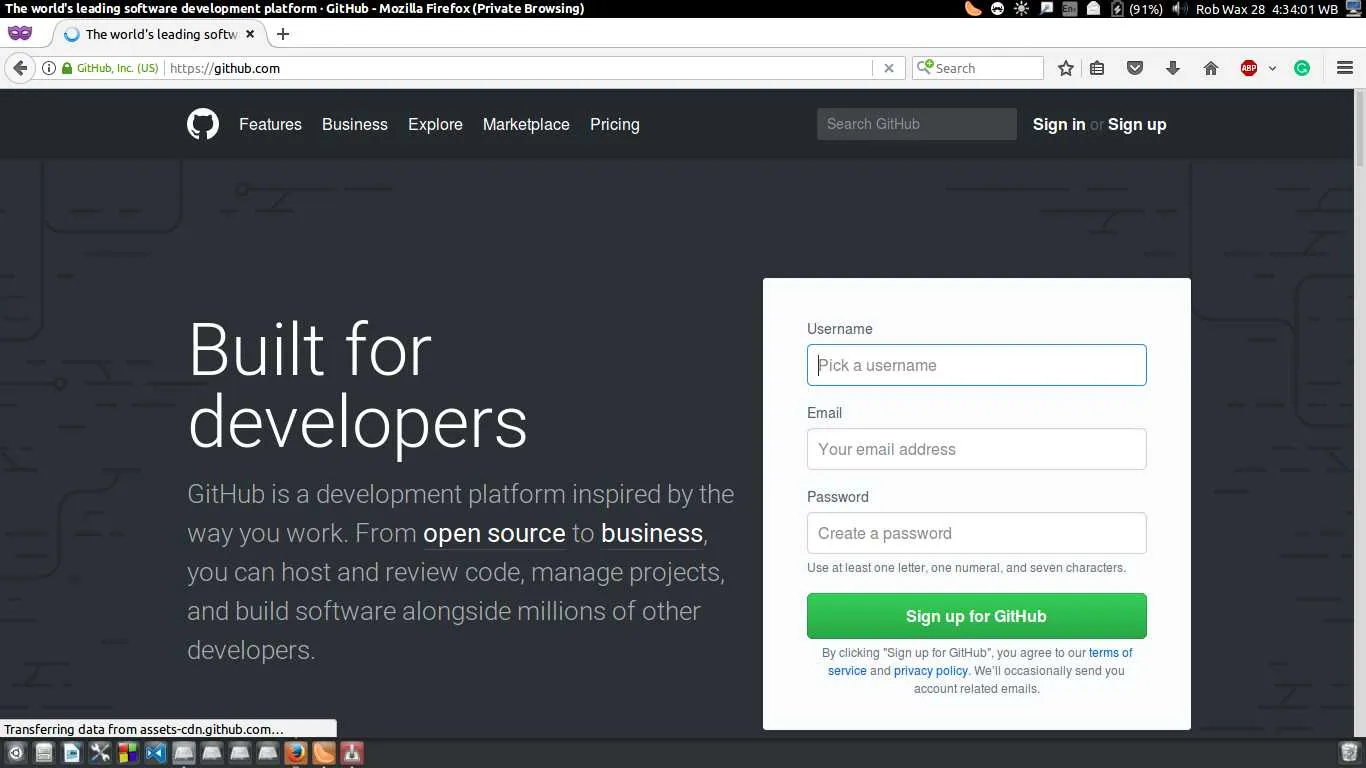This screenshot has width=1366, height=768.
Task: Launch Visual Studio from the taskbar
Action: click(155, 752)
